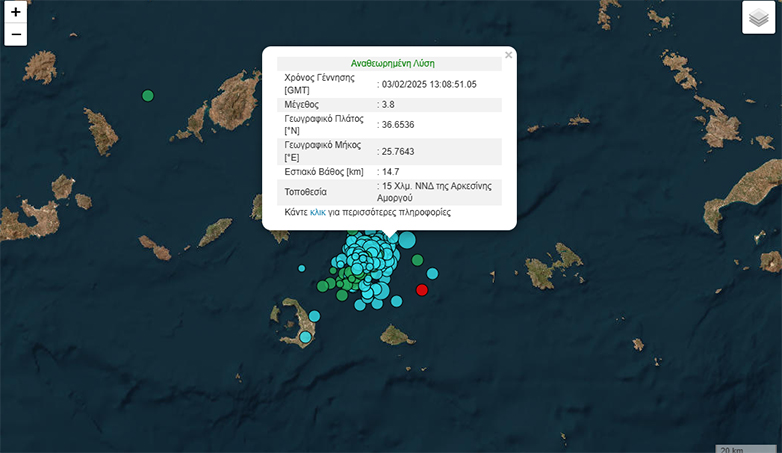Image resolution: width=782 pixels, height=453 pixels.
Task: Click the green marker east of the cluster
Action: [x=417, y=260]
